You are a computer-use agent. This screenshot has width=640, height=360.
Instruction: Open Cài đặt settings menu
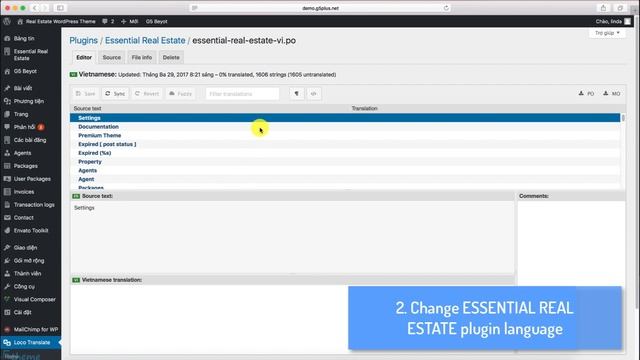pos(22,312)
